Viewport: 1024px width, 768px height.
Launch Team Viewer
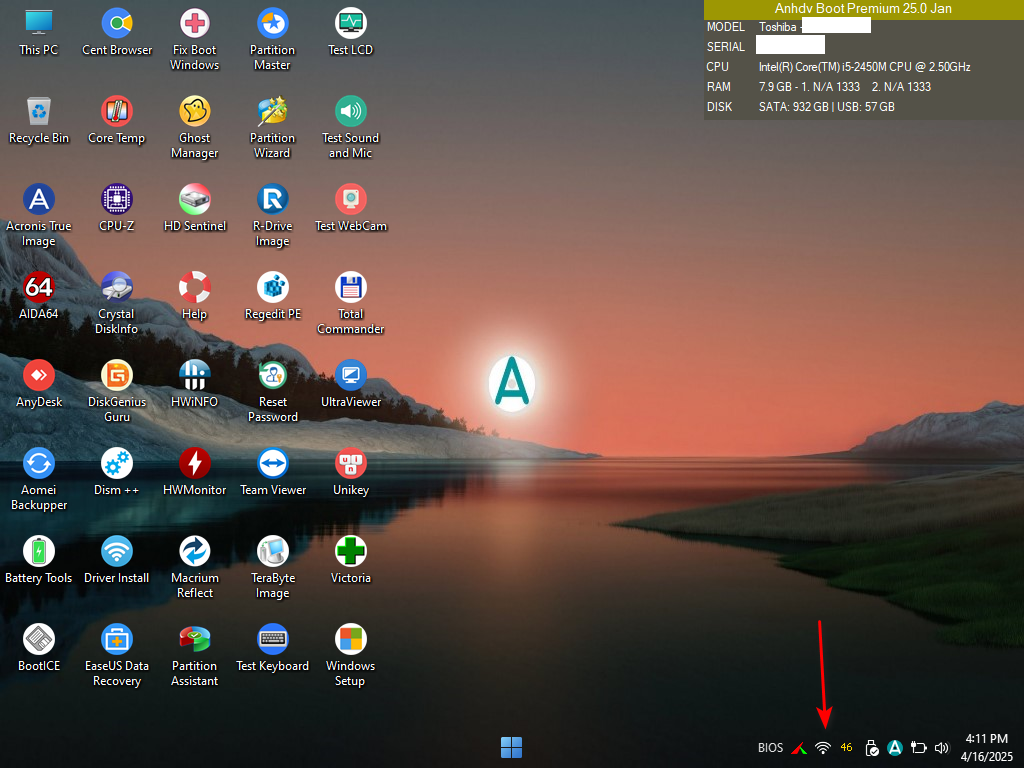(272, 473)
